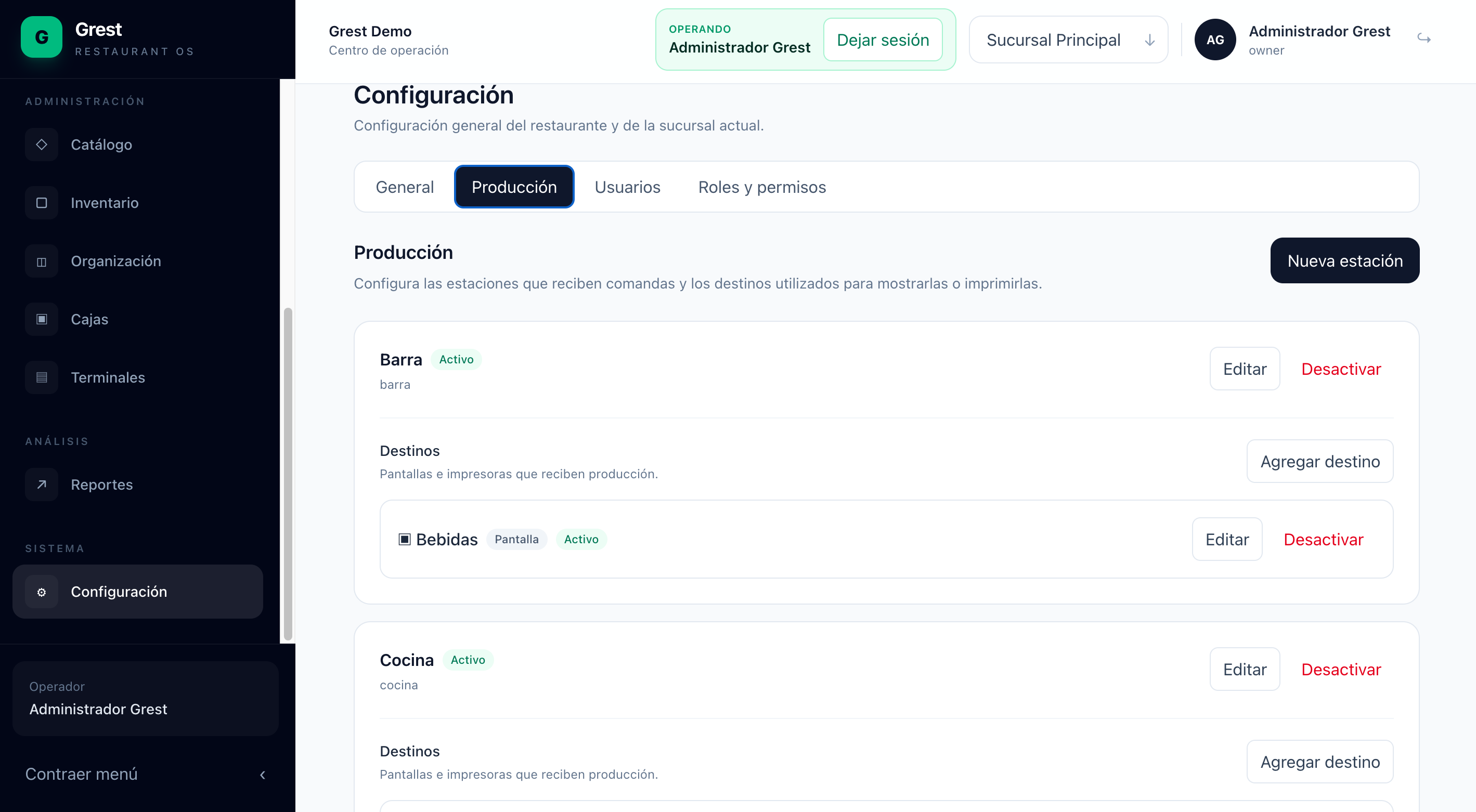Add a destination to Barra
Screen dimensions: 1476x812
pyautogui.click(x=1319, y=462)
